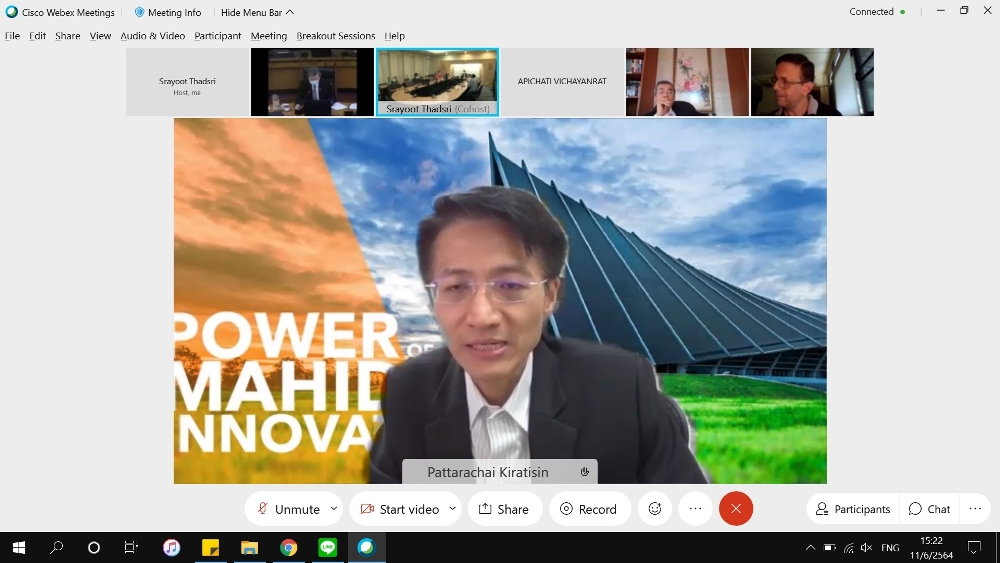Collapse menu bar with Hide Menu Bar
Screen dimensions: 1000x563
(257, 12)
